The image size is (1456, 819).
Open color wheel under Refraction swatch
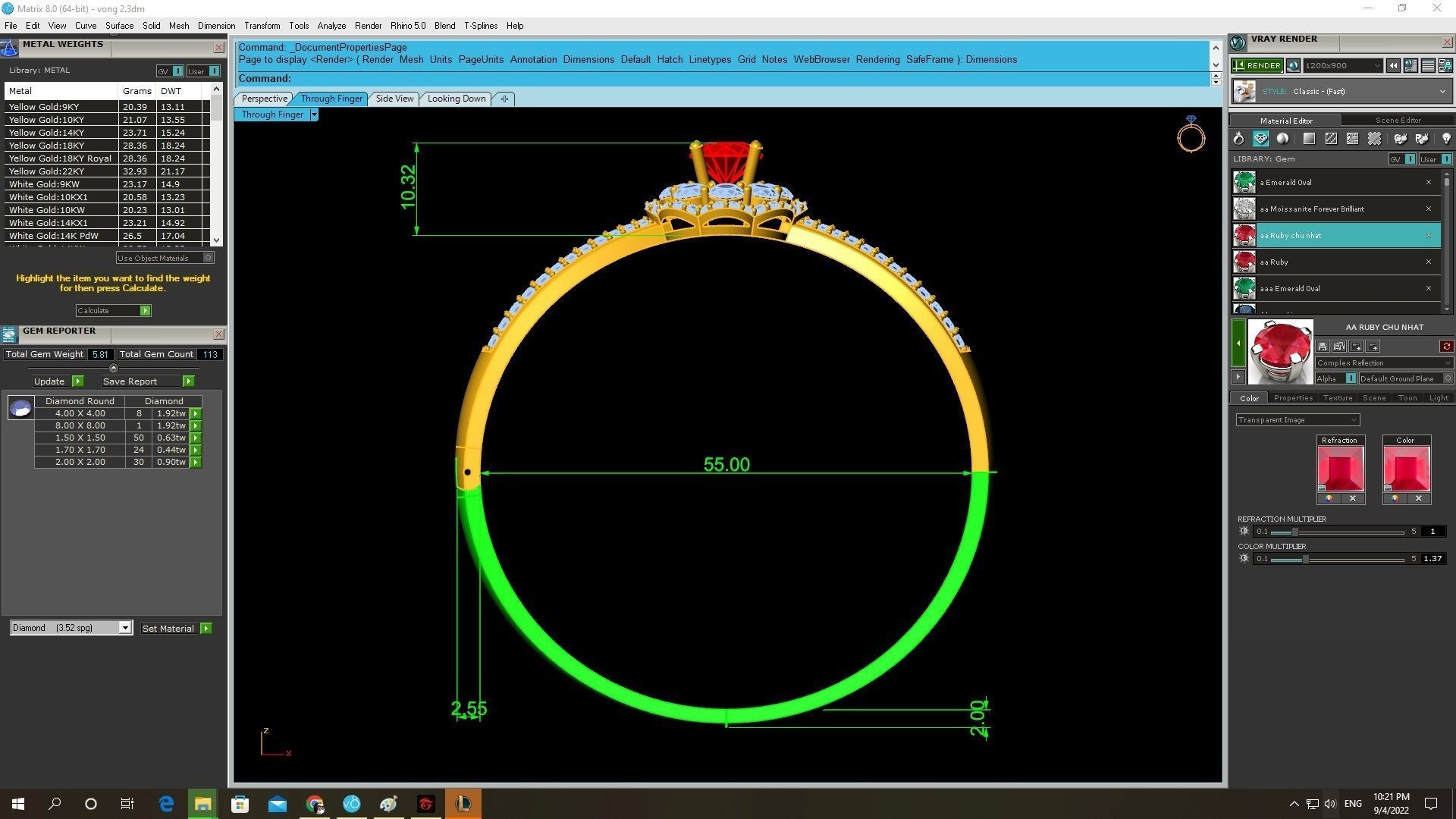click(x=1329, y=498)
